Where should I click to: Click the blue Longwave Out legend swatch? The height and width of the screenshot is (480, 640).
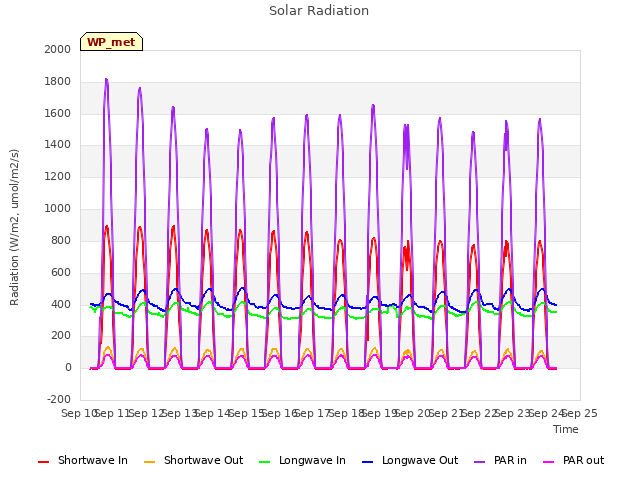tap(367, 462)
